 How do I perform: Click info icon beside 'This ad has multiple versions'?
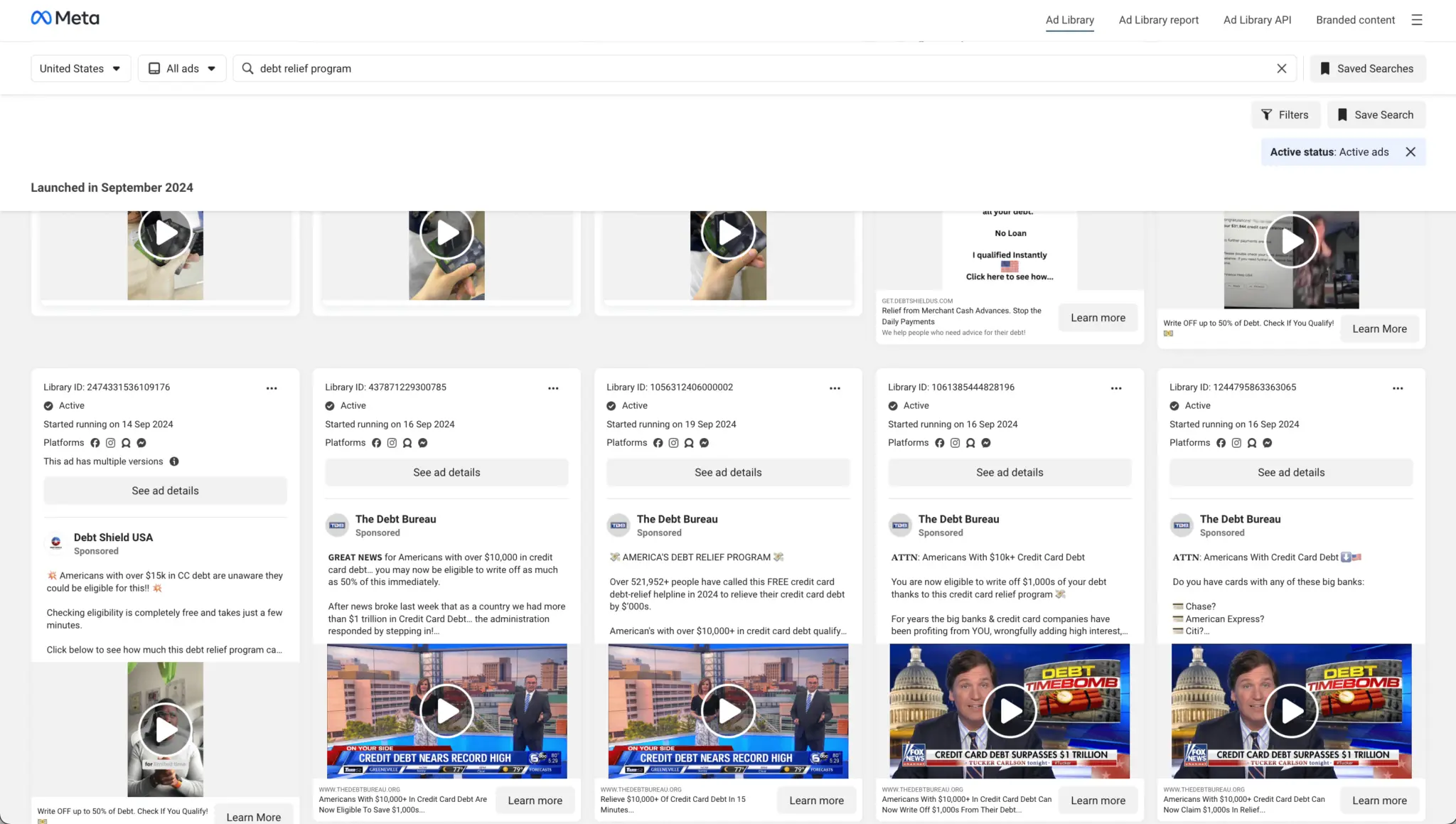click(174, 461)
